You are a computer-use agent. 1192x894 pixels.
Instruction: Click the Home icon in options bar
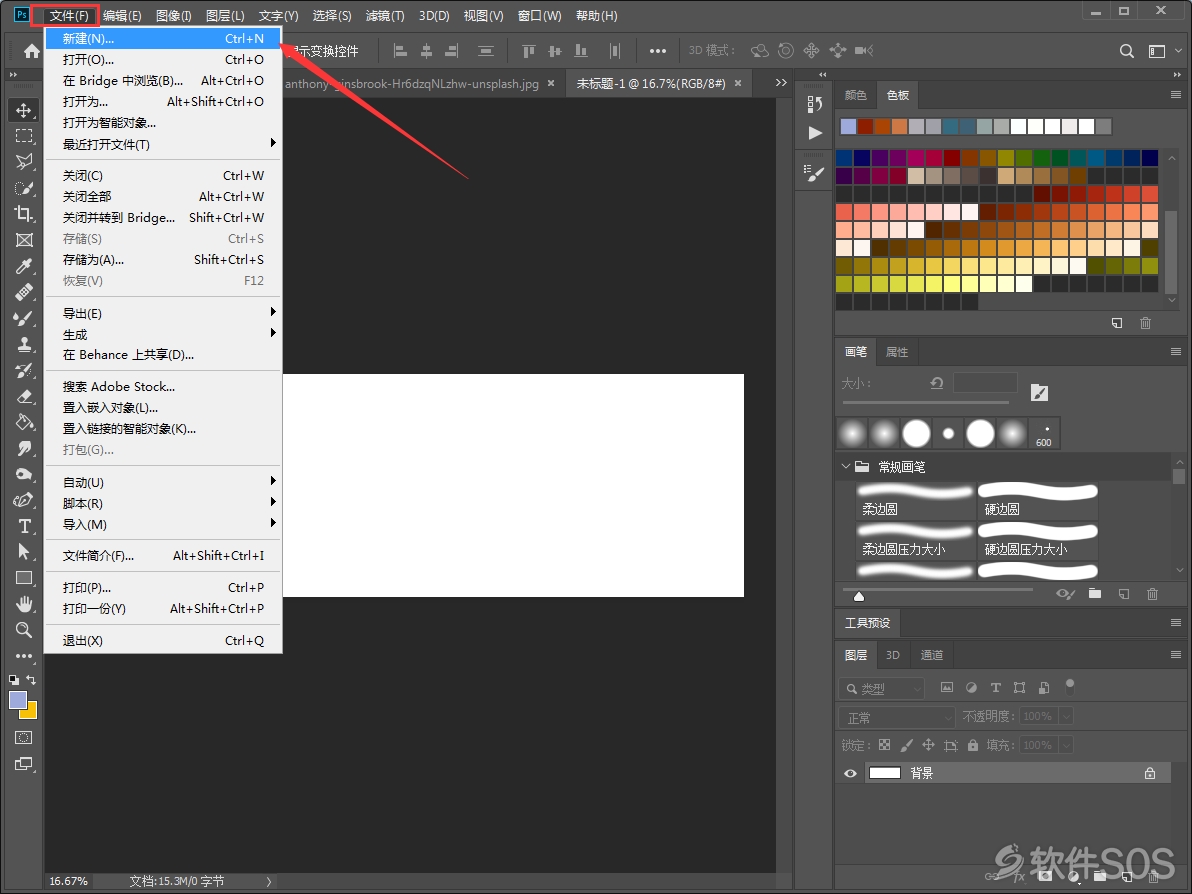31,51
